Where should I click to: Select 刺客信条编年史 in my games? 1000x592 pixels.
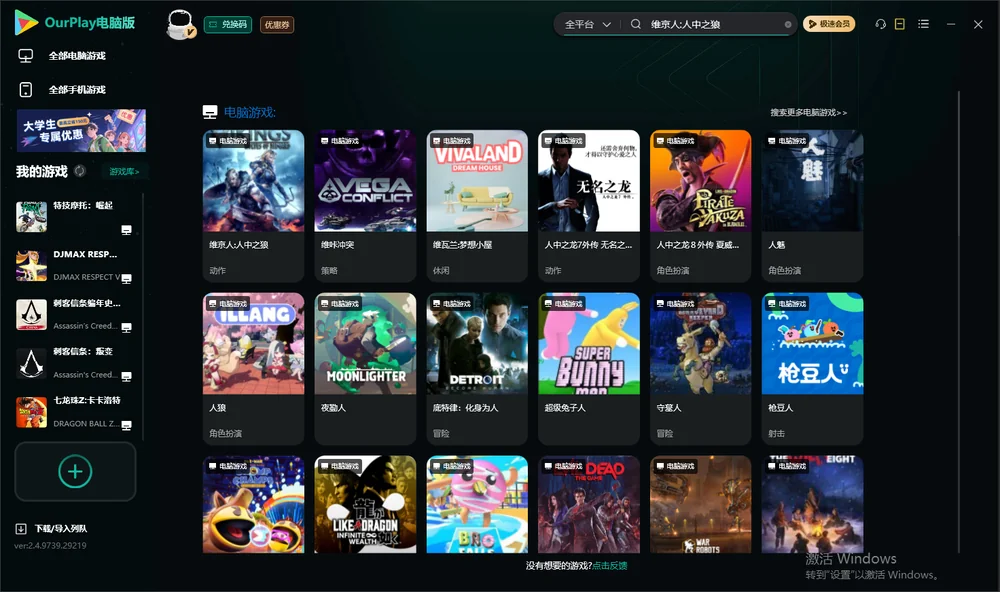point(75,314)
